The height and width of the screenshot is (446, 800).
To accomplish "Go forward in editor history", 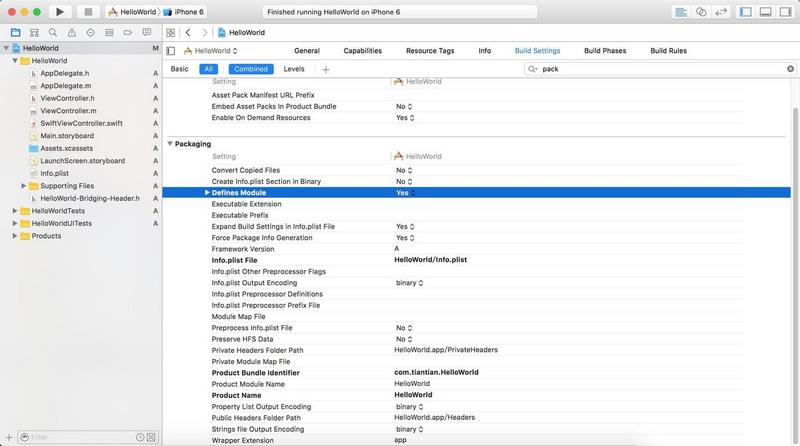I will [205, 33].
